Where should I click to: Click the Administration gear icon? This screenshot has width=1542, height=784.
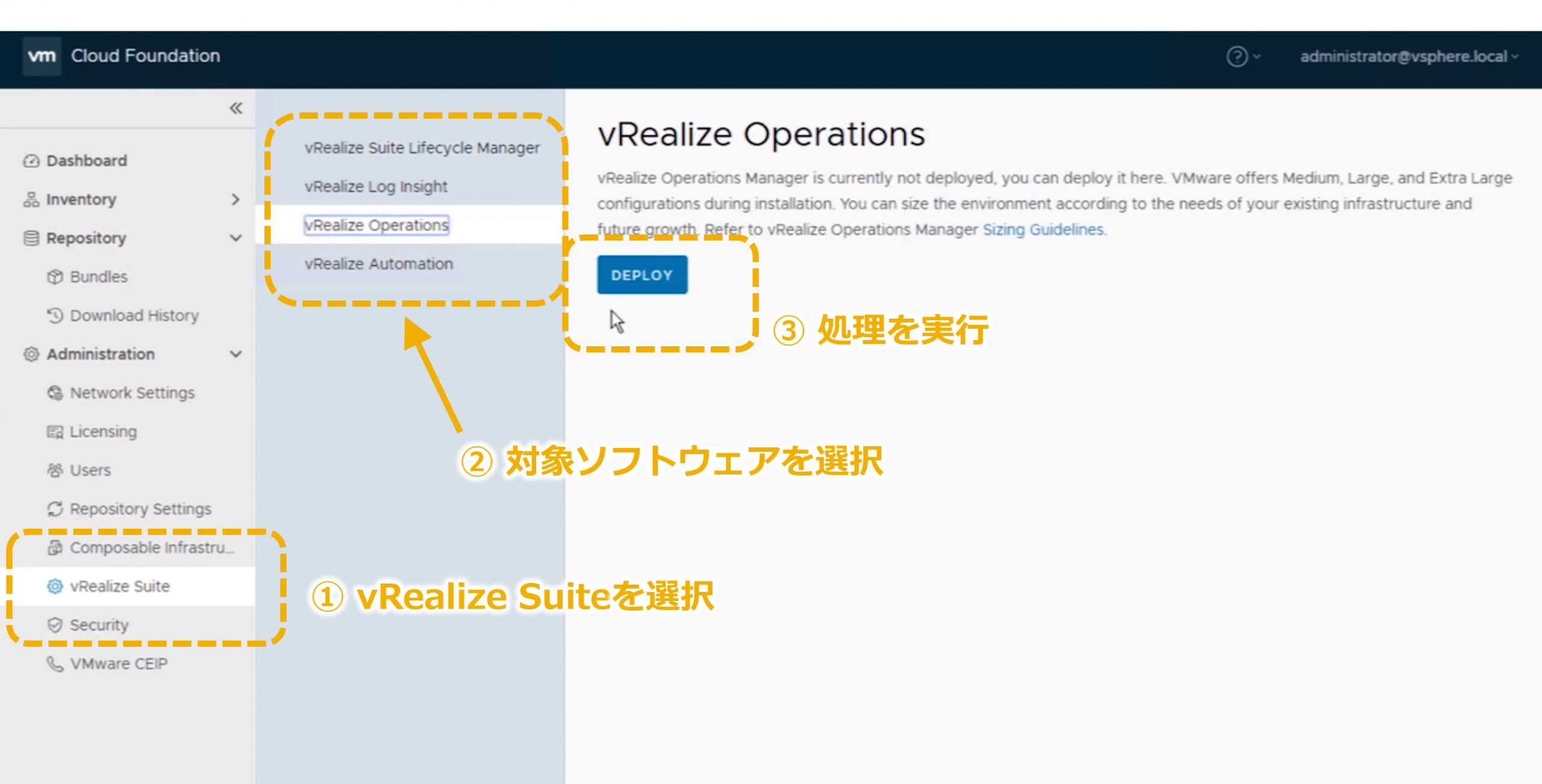(31, 354)
